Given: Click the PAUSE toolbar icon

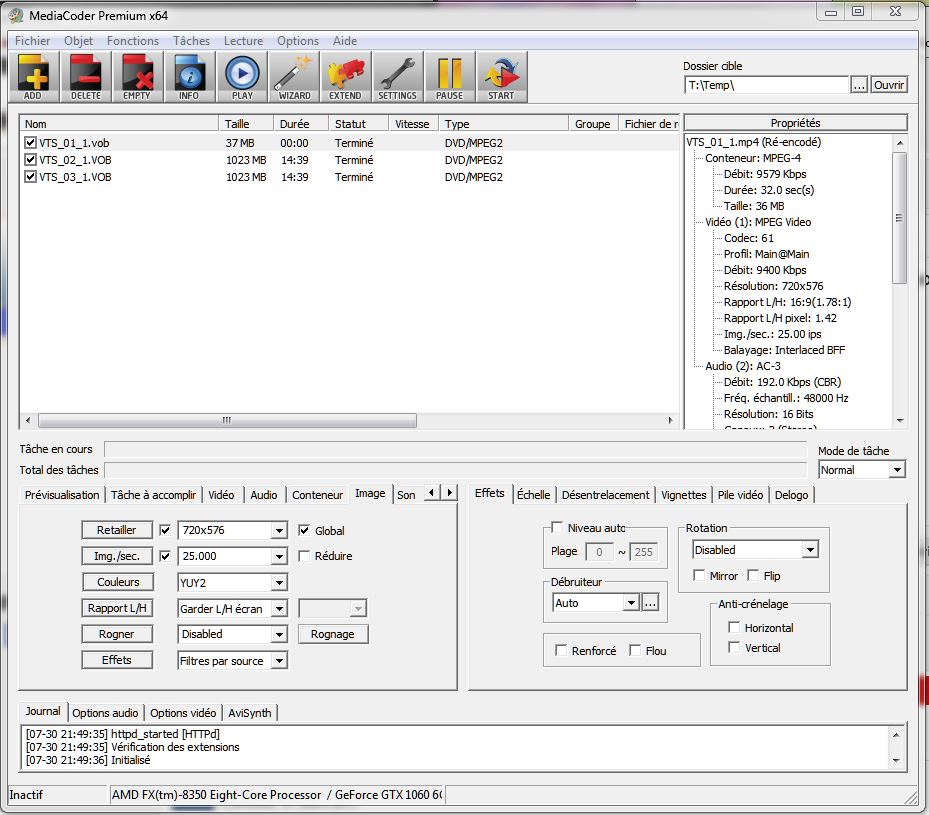Looking at the screenshot, I should (x=450, y=77).
